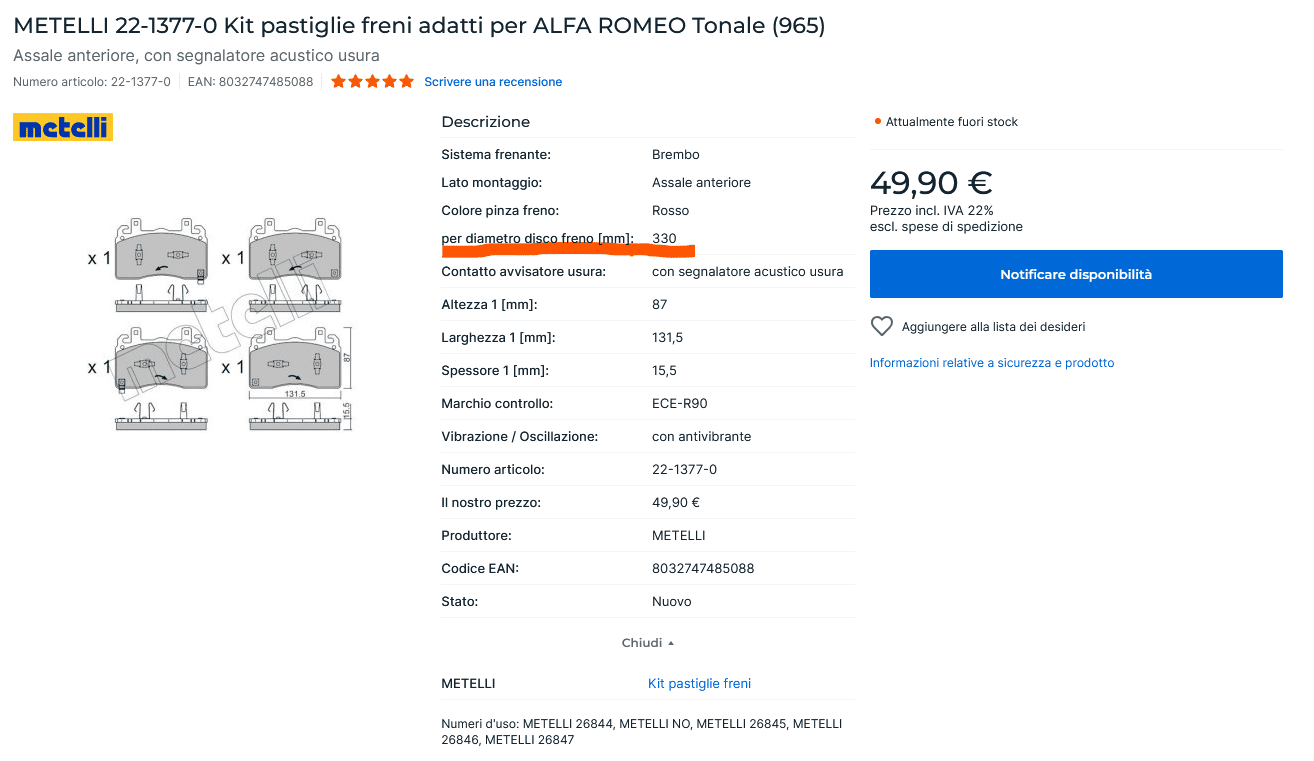Click the heart wishlist icon
The image size is (1314, 761).
pos(881,326)
